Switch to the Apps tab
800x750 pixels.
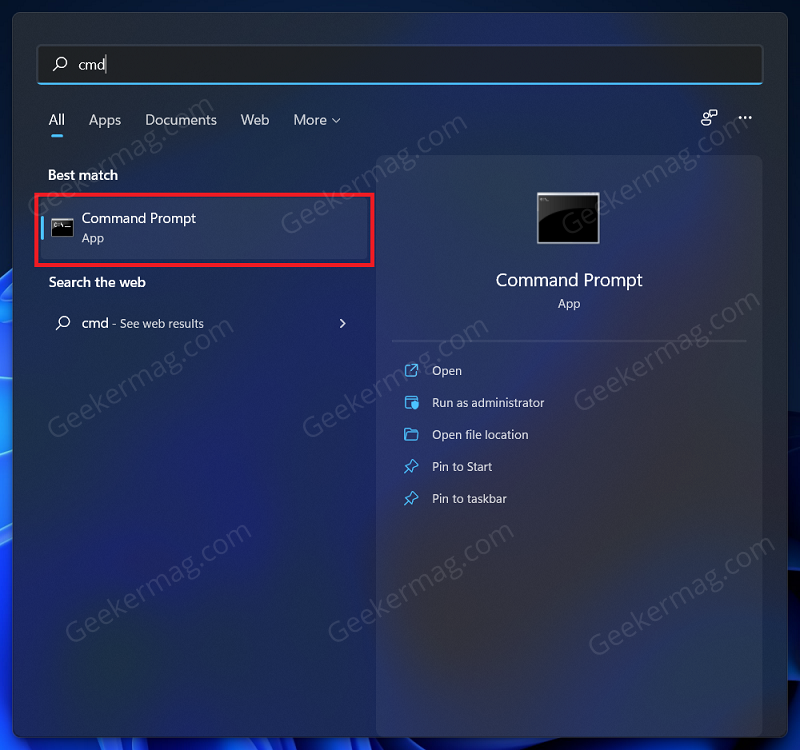[x=105, y=120]
